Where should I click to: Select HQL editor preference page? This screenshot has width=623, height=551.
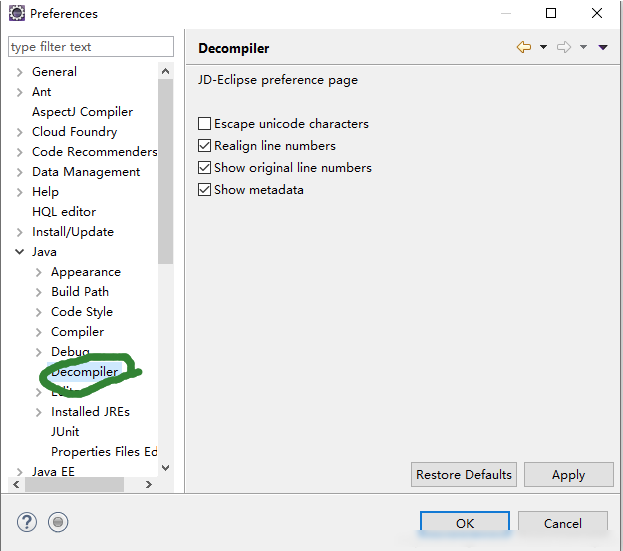64,212
